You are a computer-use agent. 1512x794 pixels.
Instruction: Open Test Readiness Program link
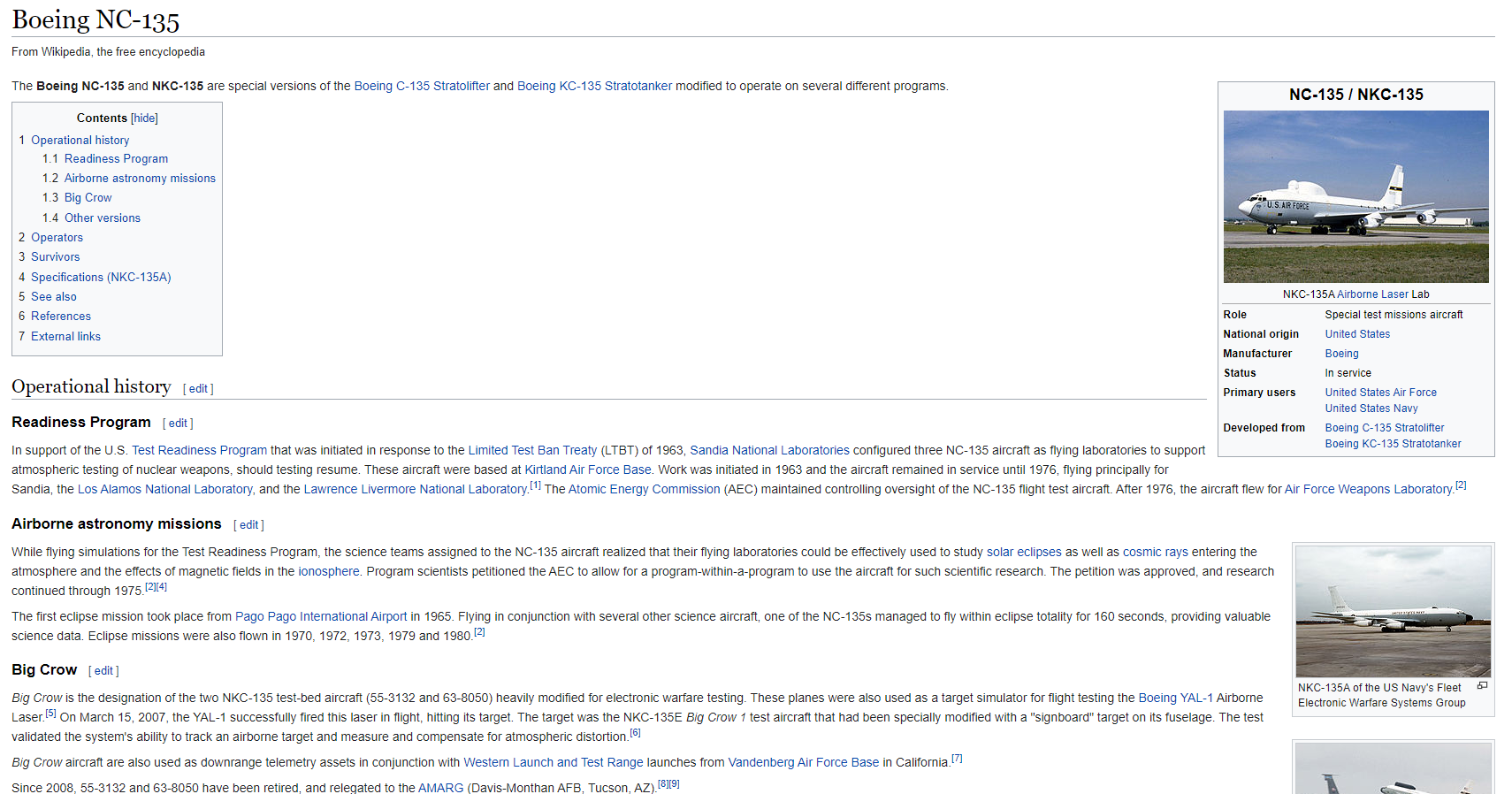tap(199, 450)
